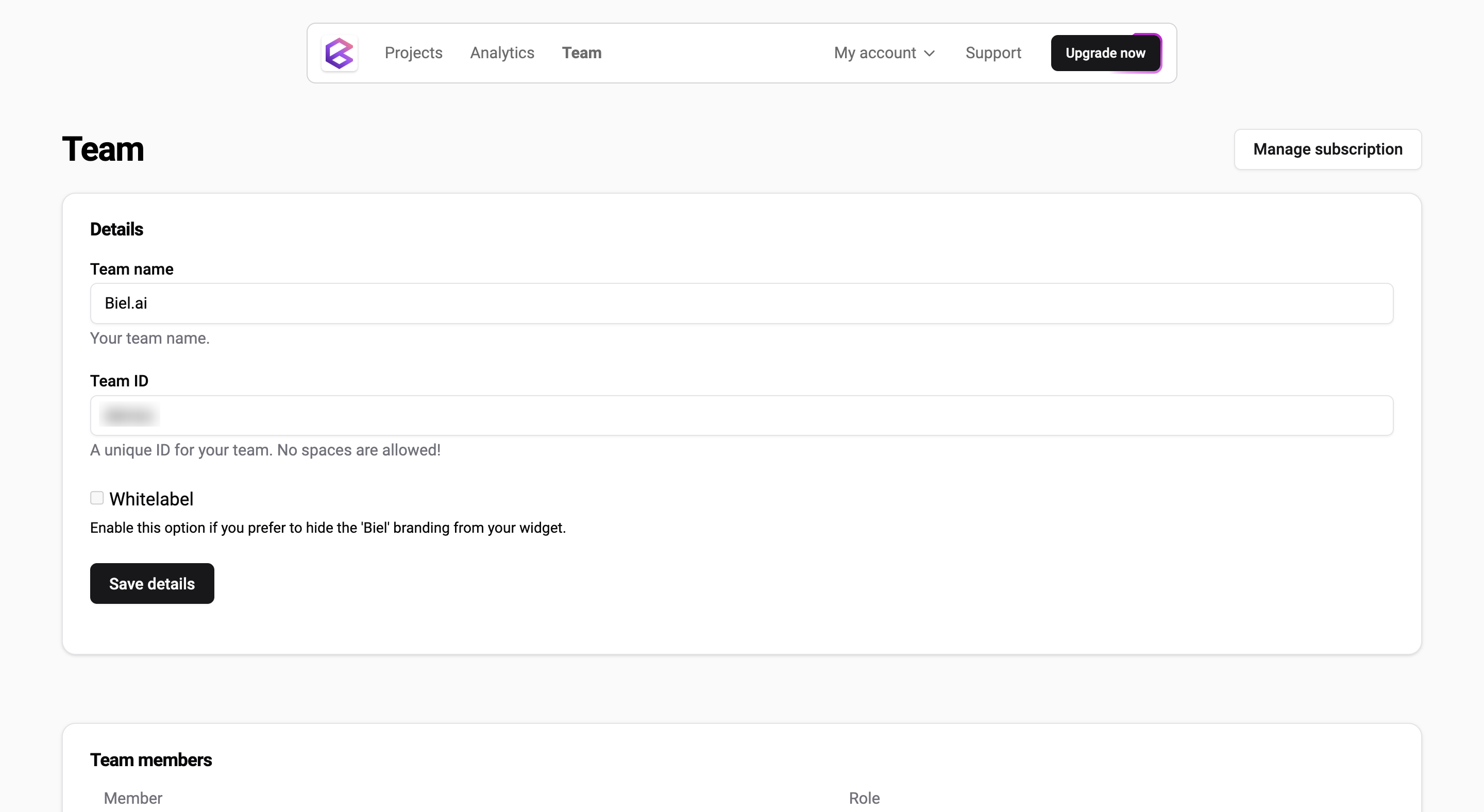
Task: Click the chevron beside My account
Action: 929,54
